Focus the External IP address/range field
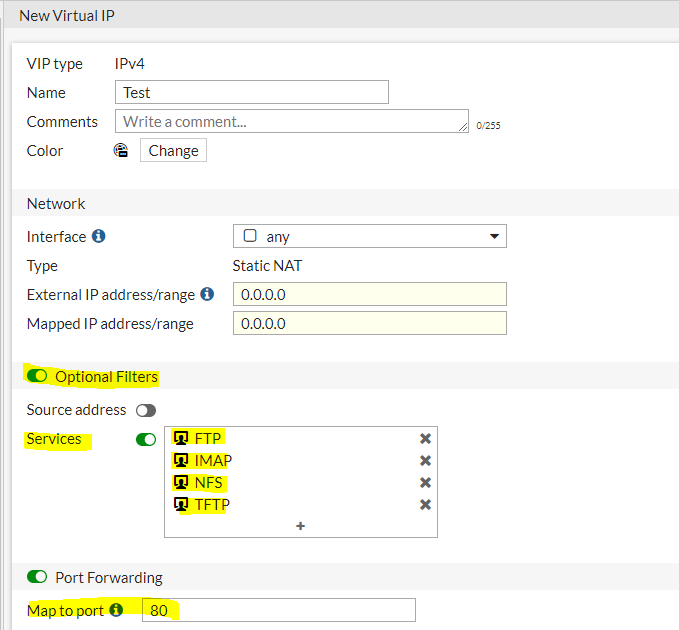 coord(369,294)
